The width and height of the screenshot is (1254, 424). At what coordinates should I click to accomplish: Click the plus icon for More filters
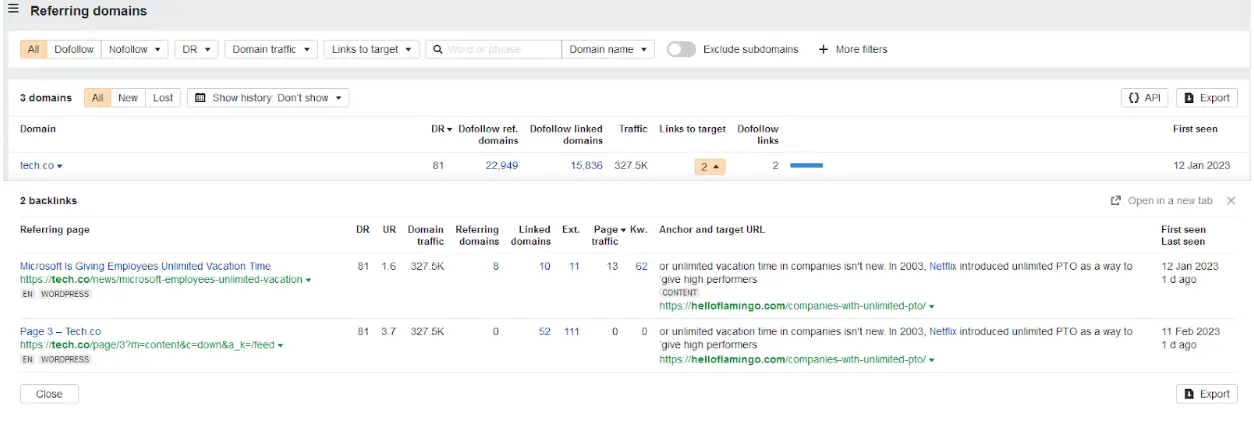pos(824,49)
